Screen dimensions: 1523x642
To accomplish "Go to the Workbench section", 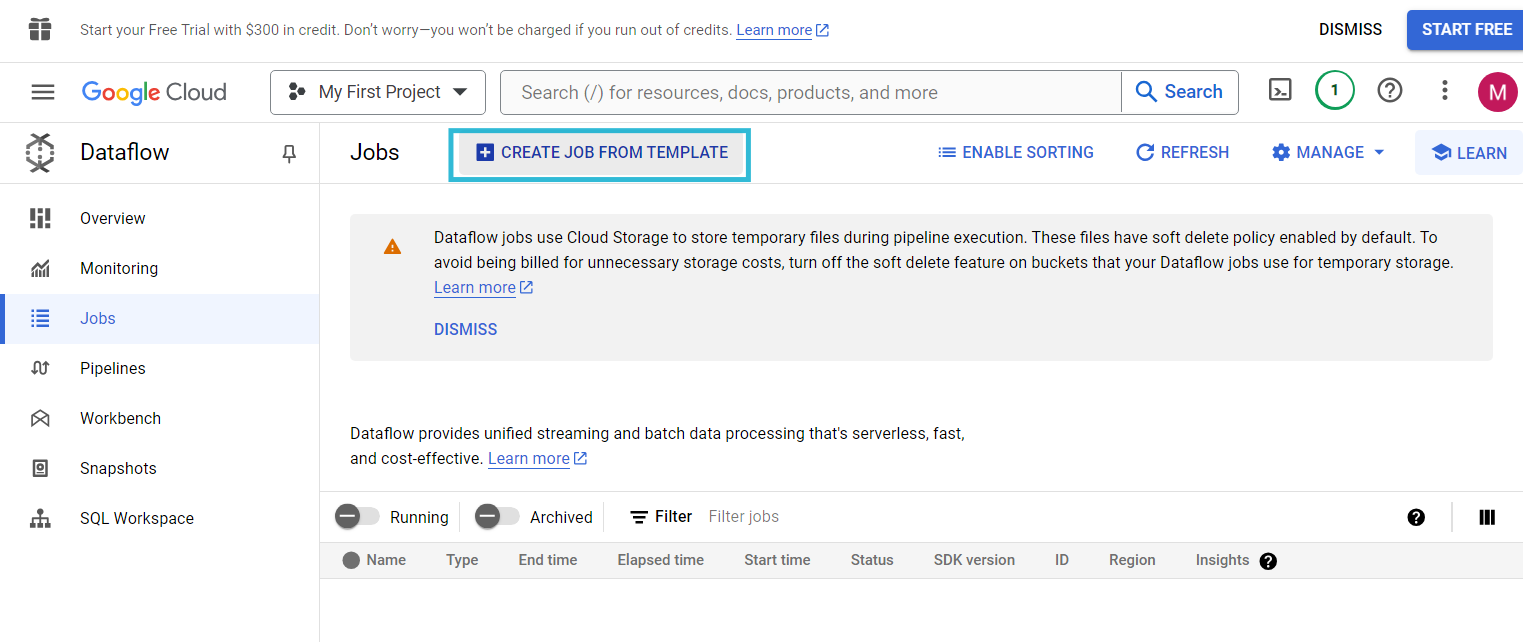I will [120, 418].
